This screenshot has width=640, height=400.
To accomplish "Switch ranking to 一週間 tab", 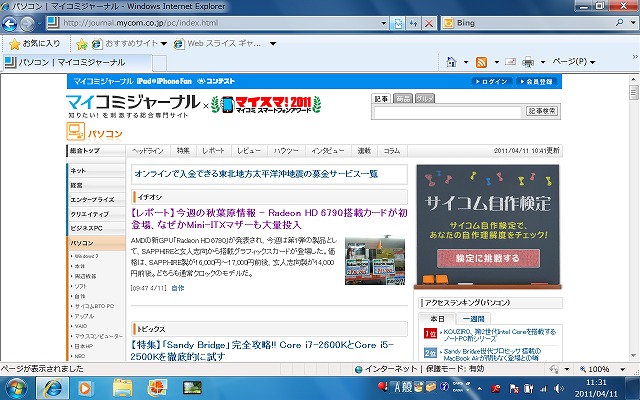I will (473, 319).
